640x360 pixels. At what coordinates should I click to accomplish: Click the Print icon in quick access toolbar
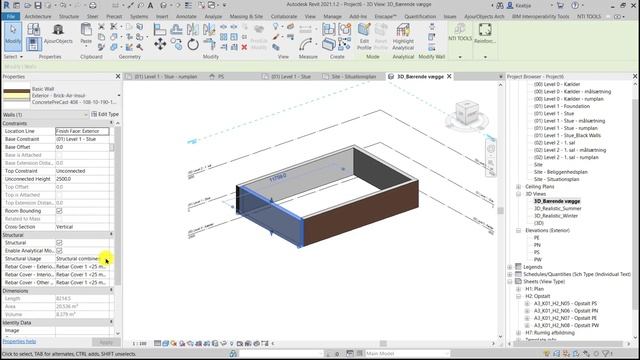pos(93,5)
